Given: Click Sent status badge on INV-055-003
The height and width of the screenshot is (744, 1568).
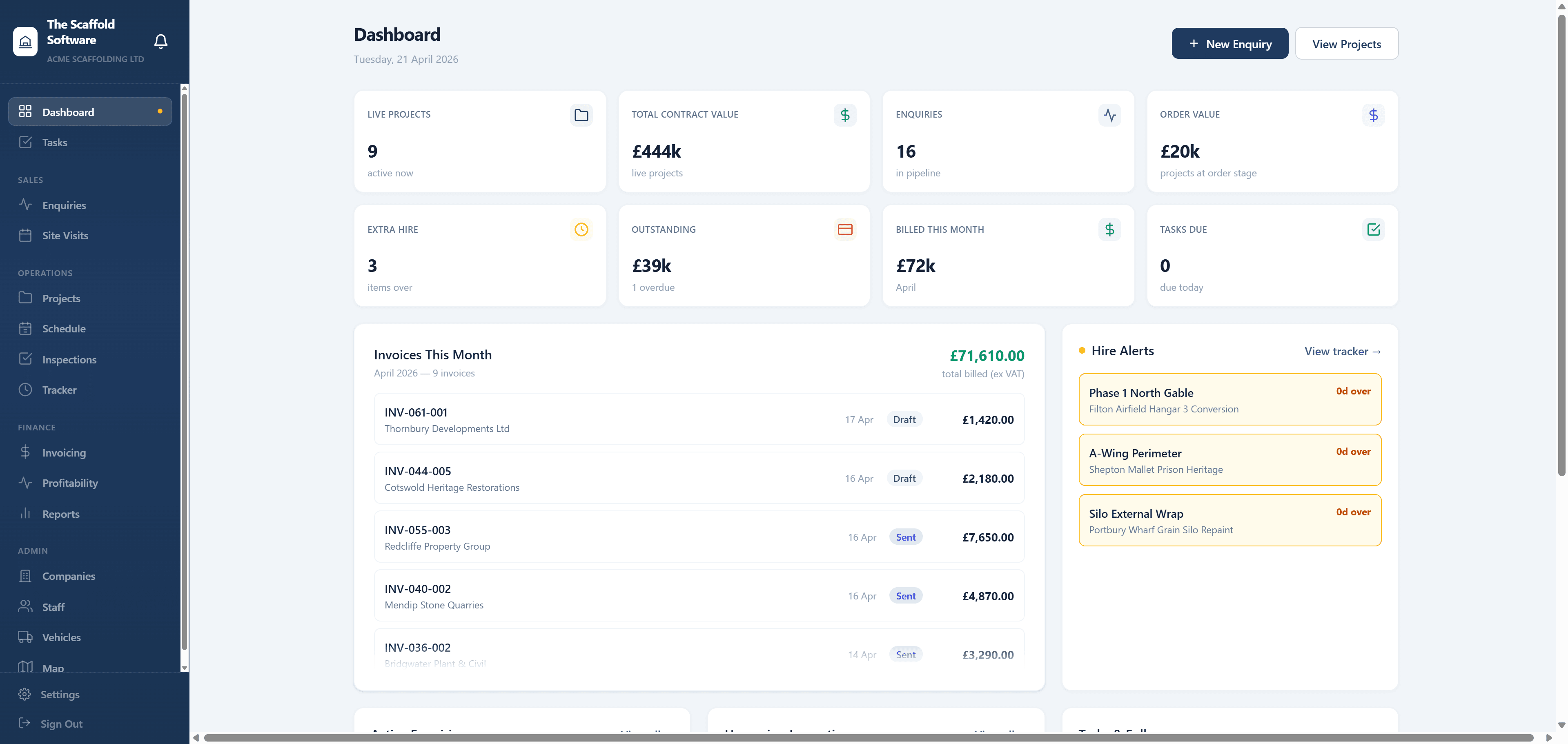Looking at the screenshot, I should coord(905,537).
